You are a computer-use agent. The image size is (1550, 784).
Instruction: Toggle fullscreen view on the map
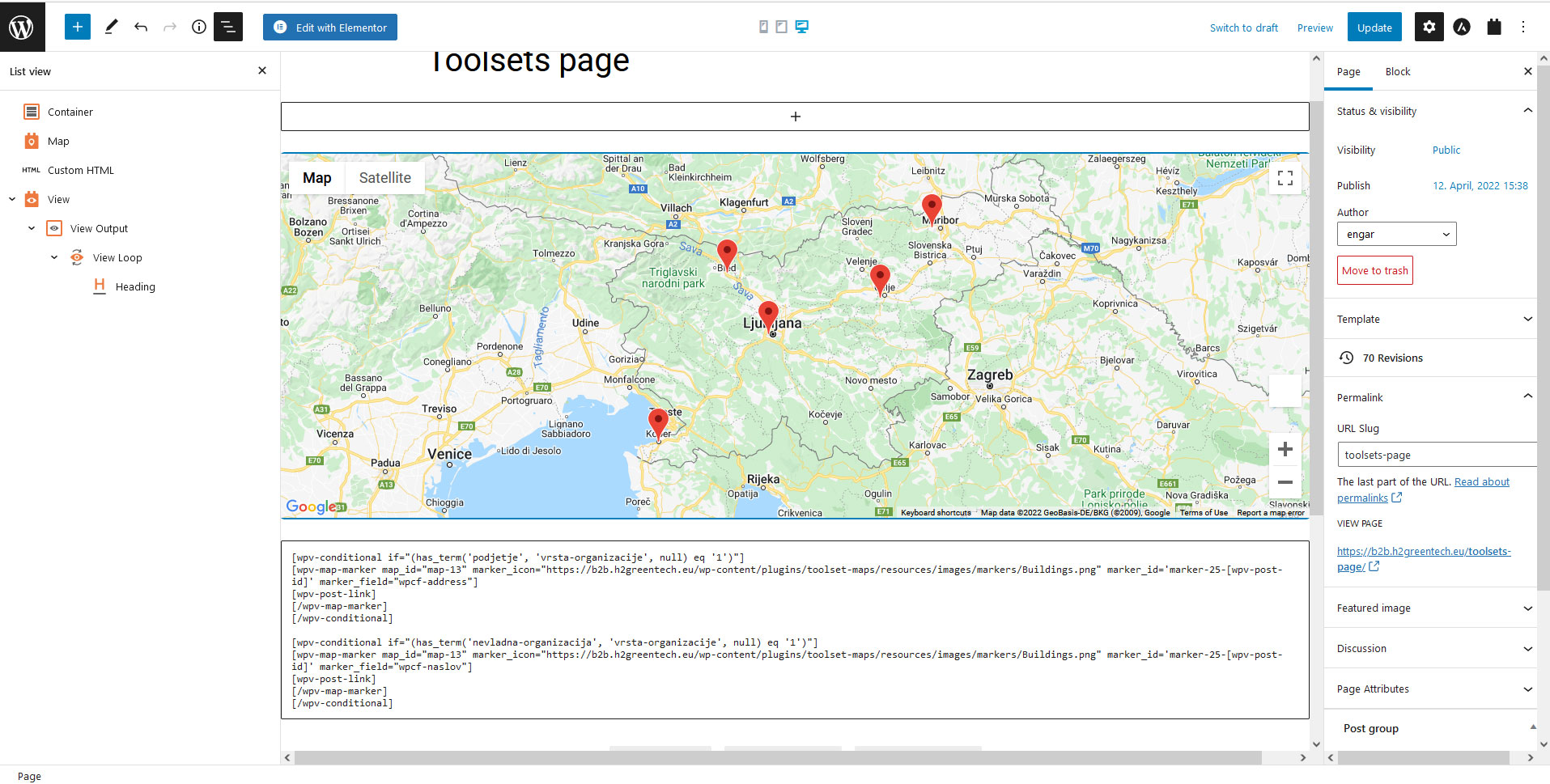click(x=1285, y=178)
